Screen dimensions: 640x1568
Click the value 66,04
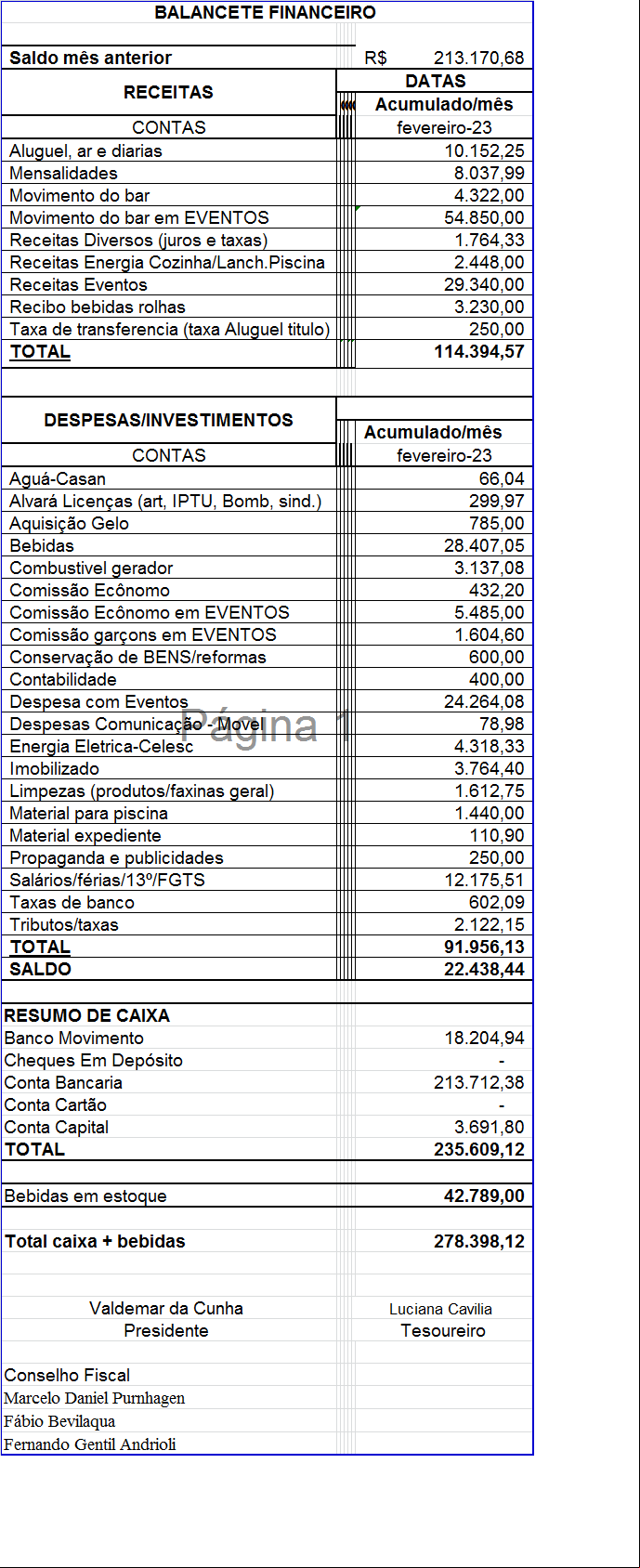502,478
